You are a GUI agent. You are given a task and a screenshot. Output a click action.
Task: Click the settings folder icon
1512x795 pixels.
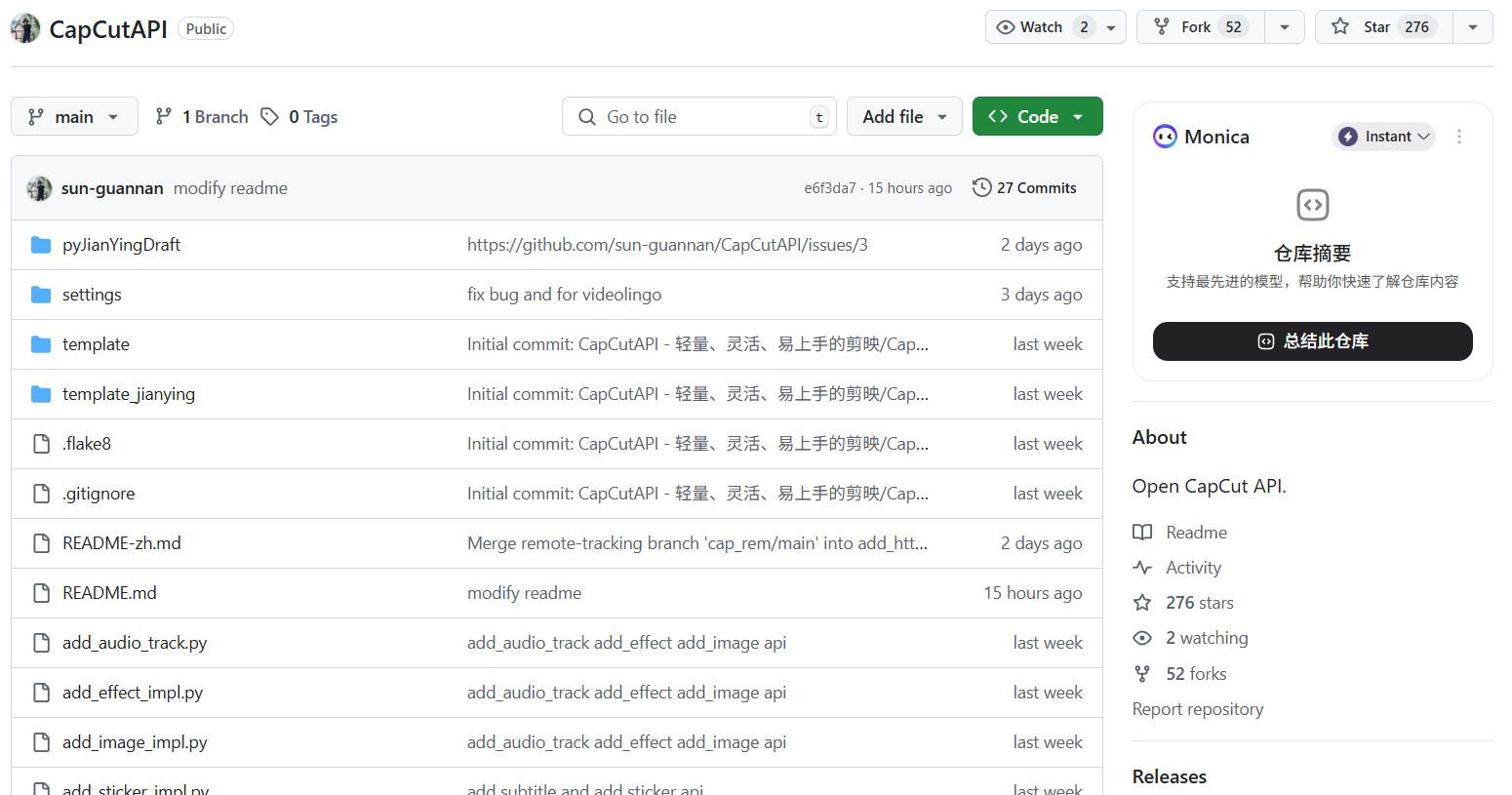coord(41,295)
